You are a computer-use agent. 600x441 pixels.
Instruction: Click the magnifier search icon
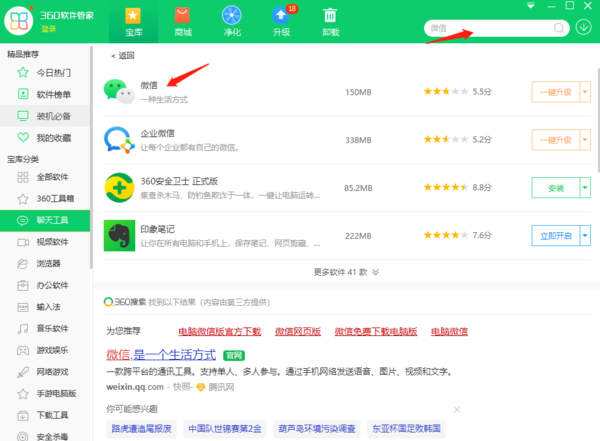coord(559,28)
